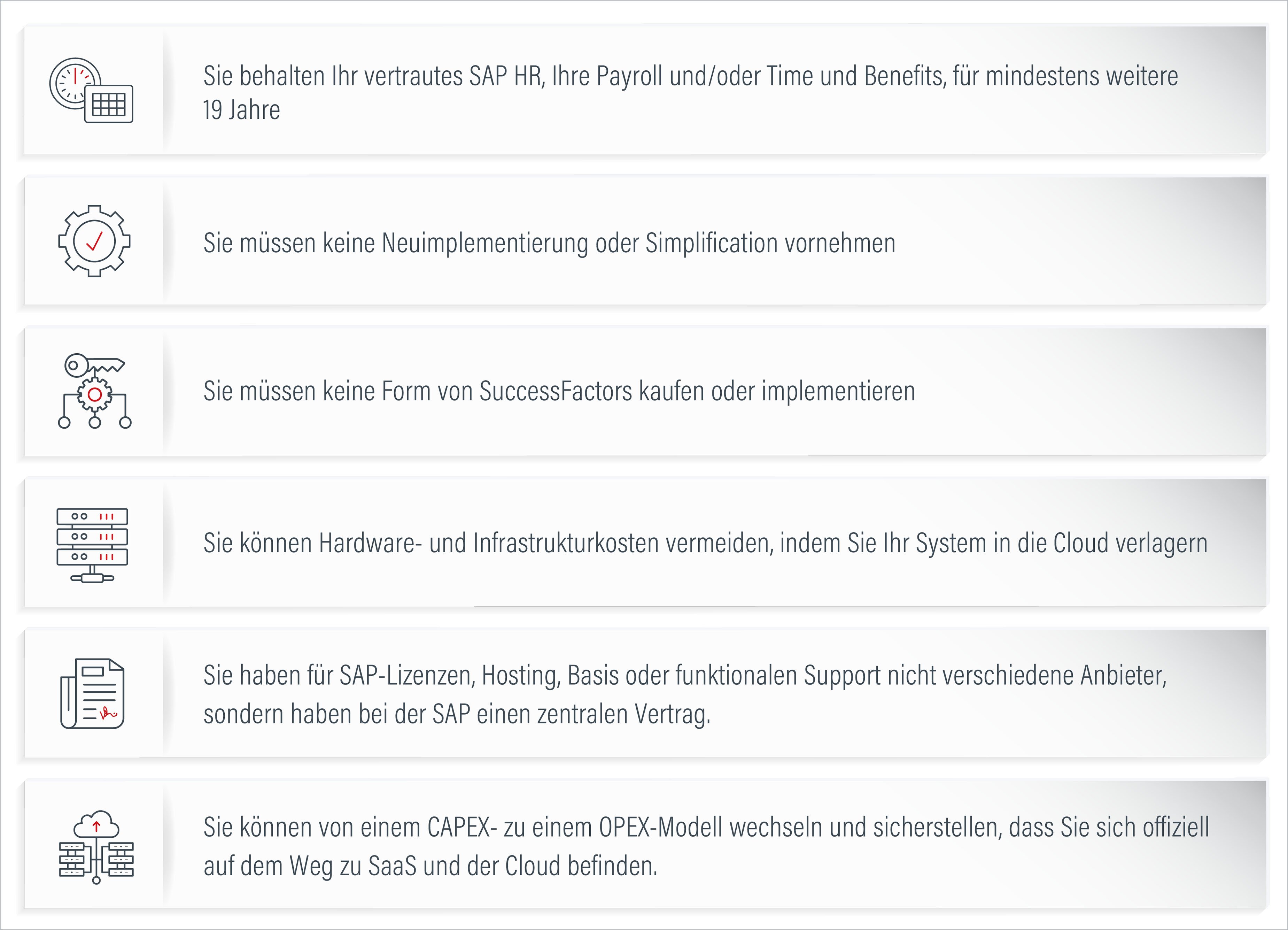Click the 'SaaS und der Cloud' line
Viewport: 1288px width, 930px height.
(x=430, y=866)
